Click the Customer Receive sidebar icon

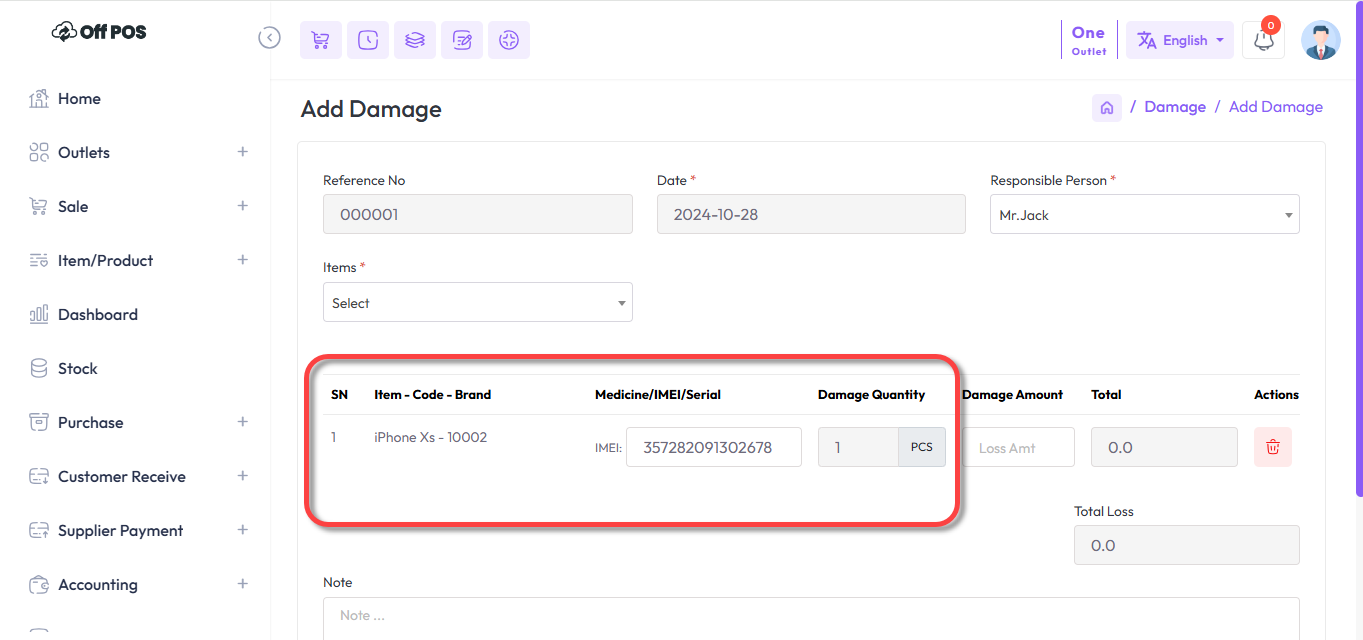[x=39, y=476]
